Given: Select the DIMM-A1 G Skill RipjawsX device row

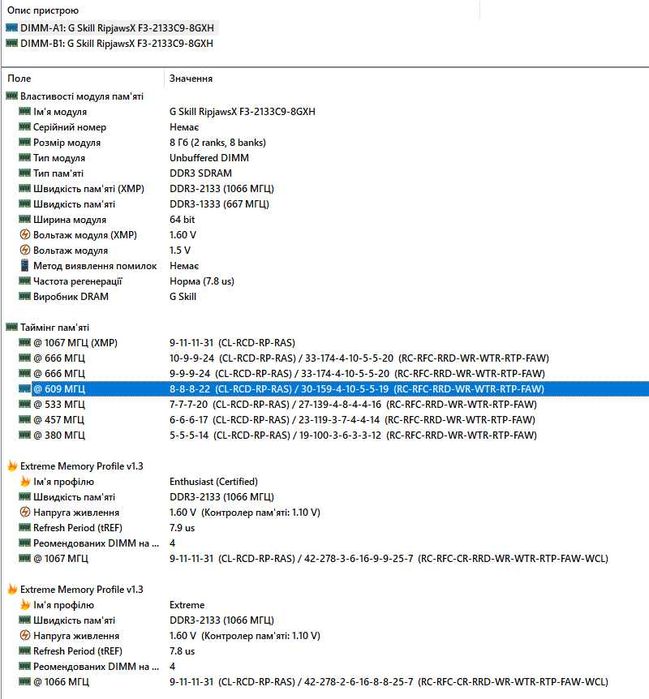Looking at the screenshot, I should pyautogui.click(x=110, y=28).
